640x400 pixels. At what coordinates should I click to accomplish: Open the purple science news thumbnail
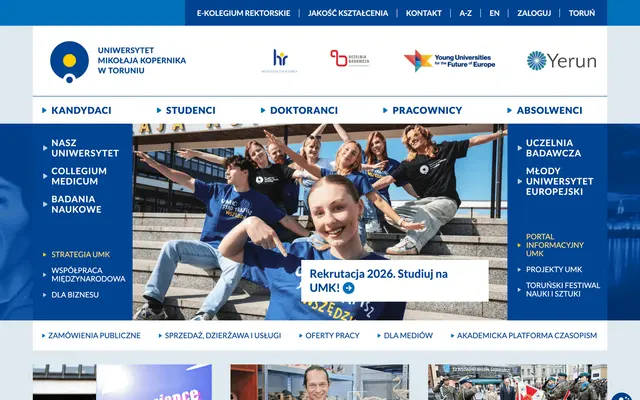pyautogui.click(x=122, y=382)
